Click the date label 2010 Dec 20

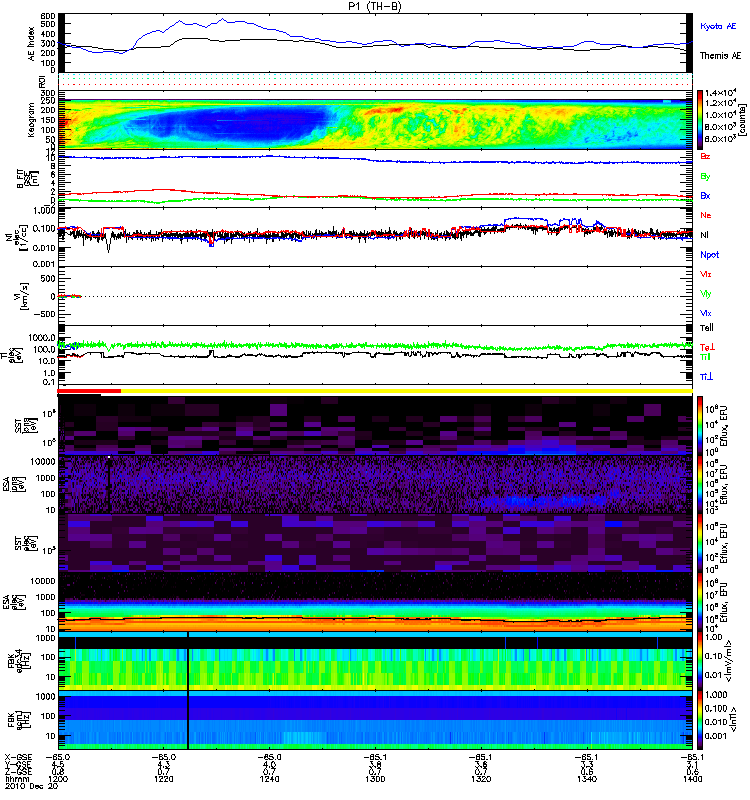[31, 786]
